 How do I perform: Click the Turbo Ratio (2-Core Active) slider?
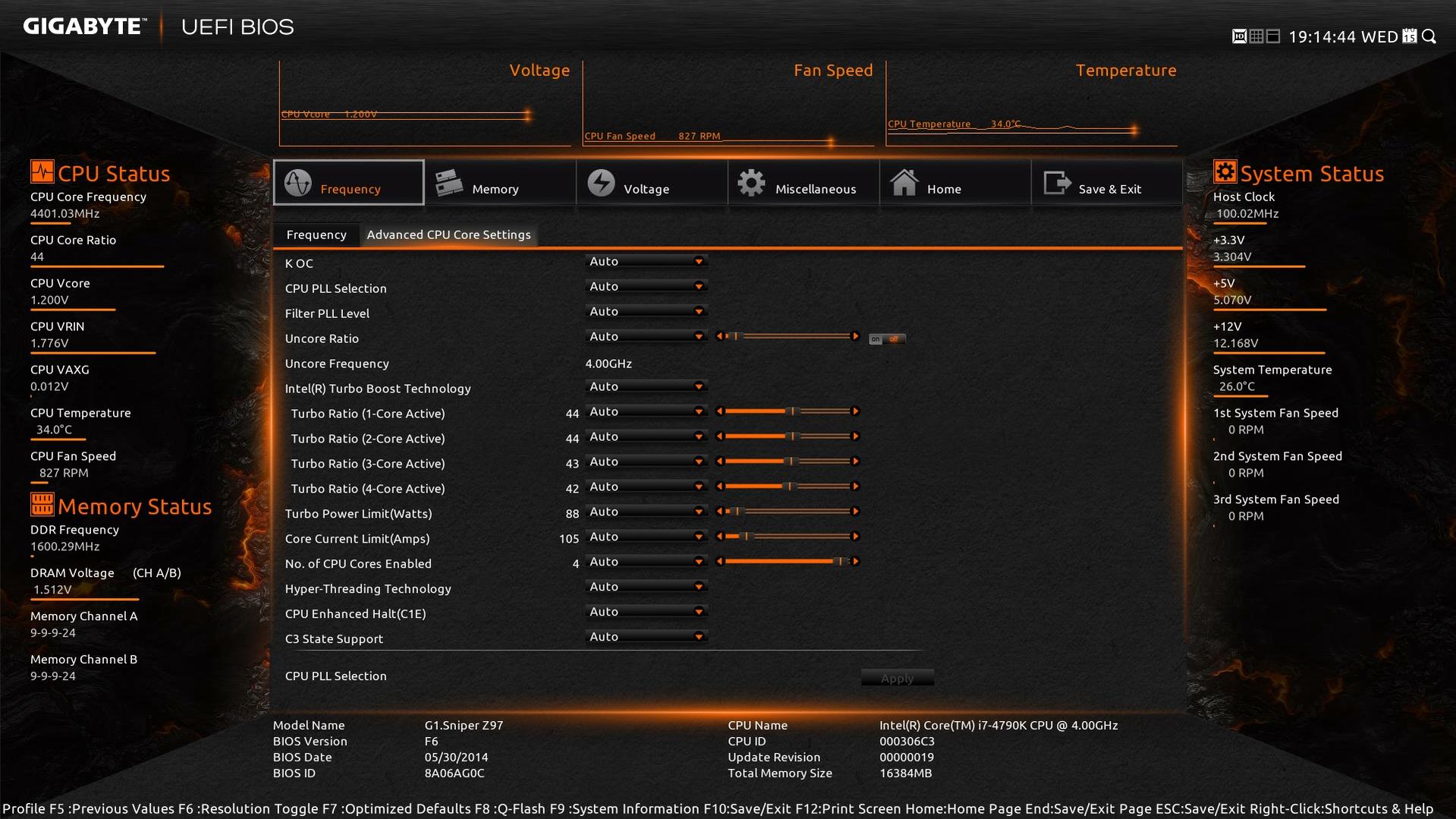pyautogui.click(x=788, y=436)
